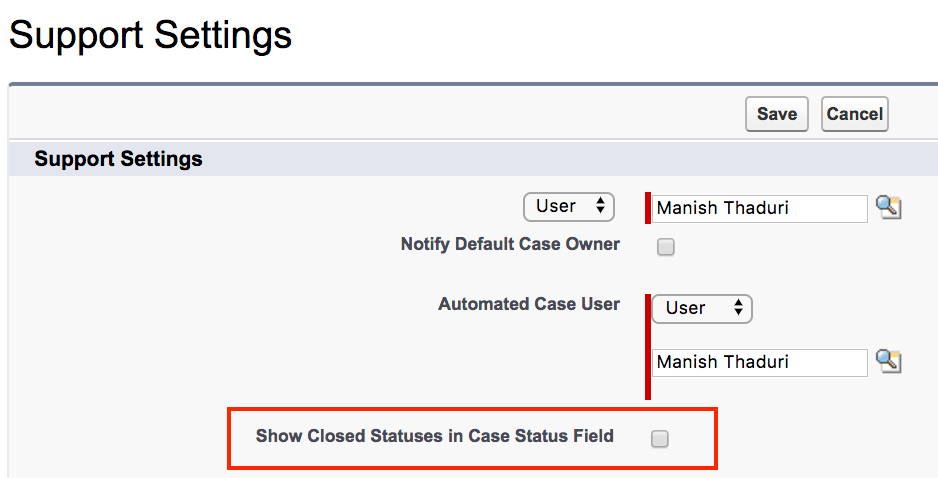Image resolution: width=938 pixels, height=478 pixels.
Task: Click the Notify Default Case Owner label
Action: pos(510,244)
